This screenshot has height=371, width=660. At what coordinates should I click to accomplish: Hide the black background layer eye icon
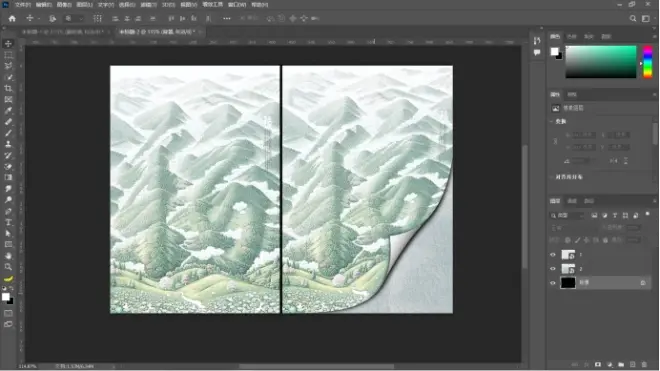(x=553, y=283)
